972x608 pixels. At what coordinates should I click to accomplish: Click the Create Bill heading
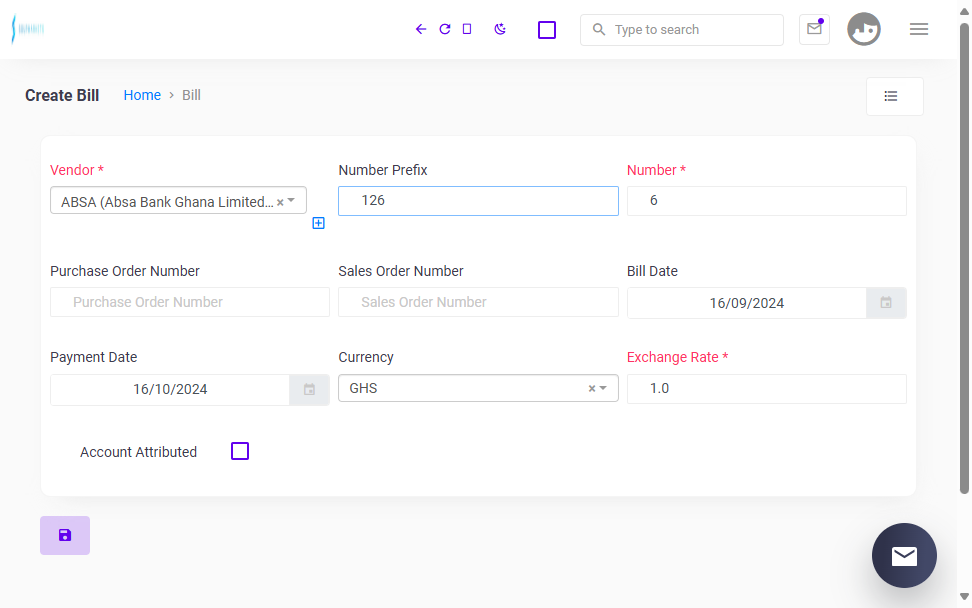coord(62,95)
